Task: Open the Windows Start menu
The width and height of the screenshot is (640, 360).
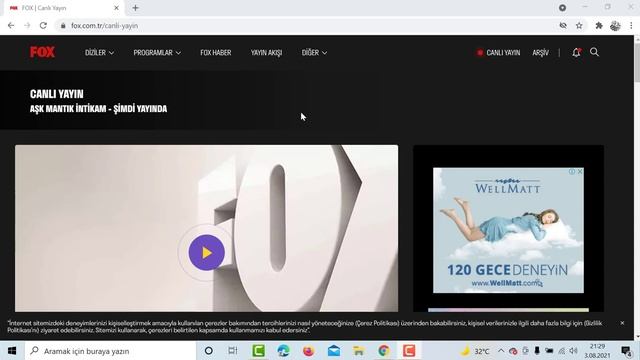Action: click(x=12, y=351)
